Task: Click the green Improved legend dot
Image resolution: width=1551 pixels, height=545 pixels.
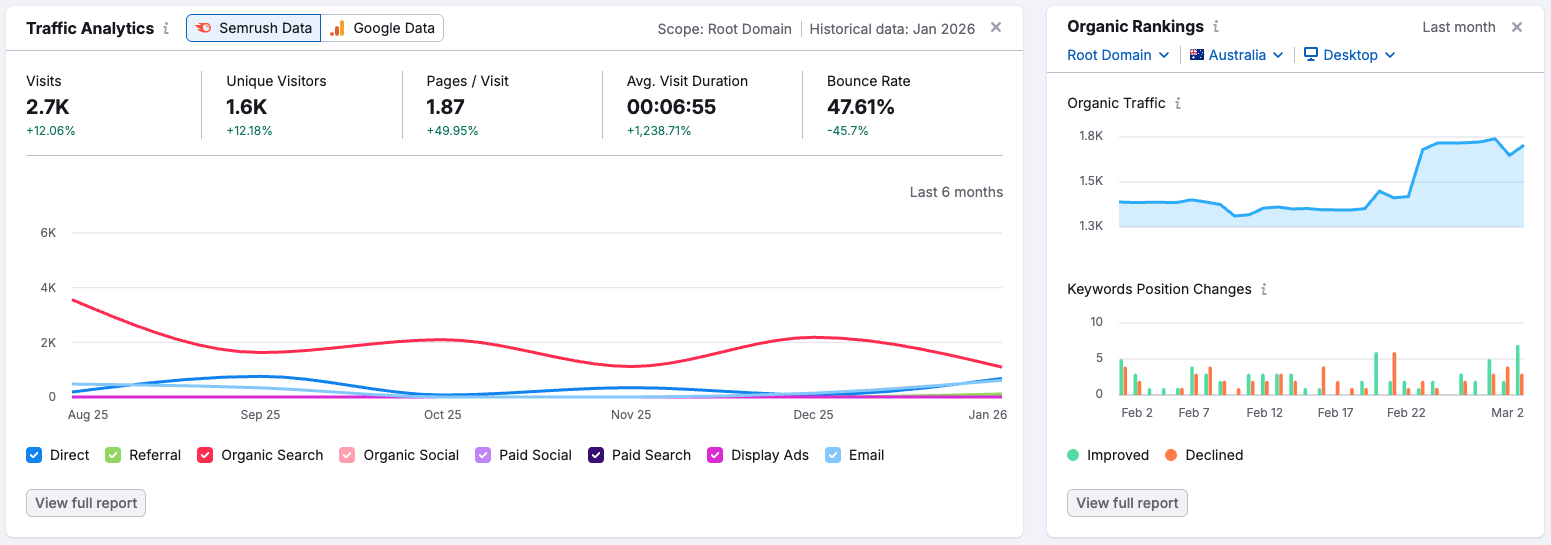Action: click(1073, 455)
